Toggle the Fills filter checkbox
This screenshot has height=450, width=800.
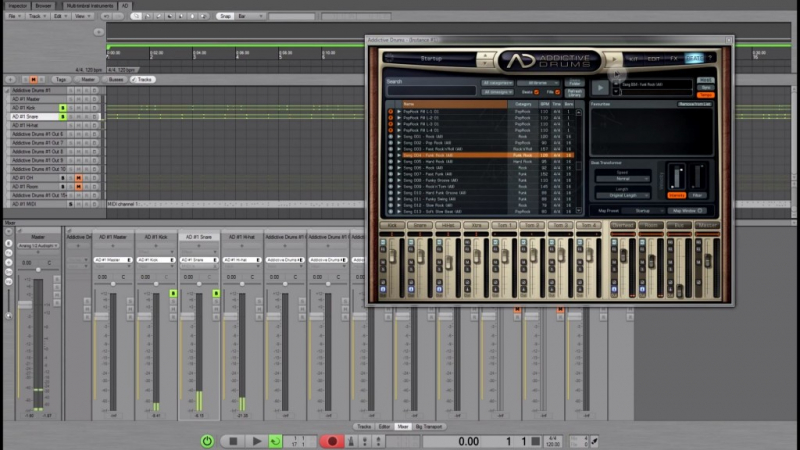click(558, 92)
